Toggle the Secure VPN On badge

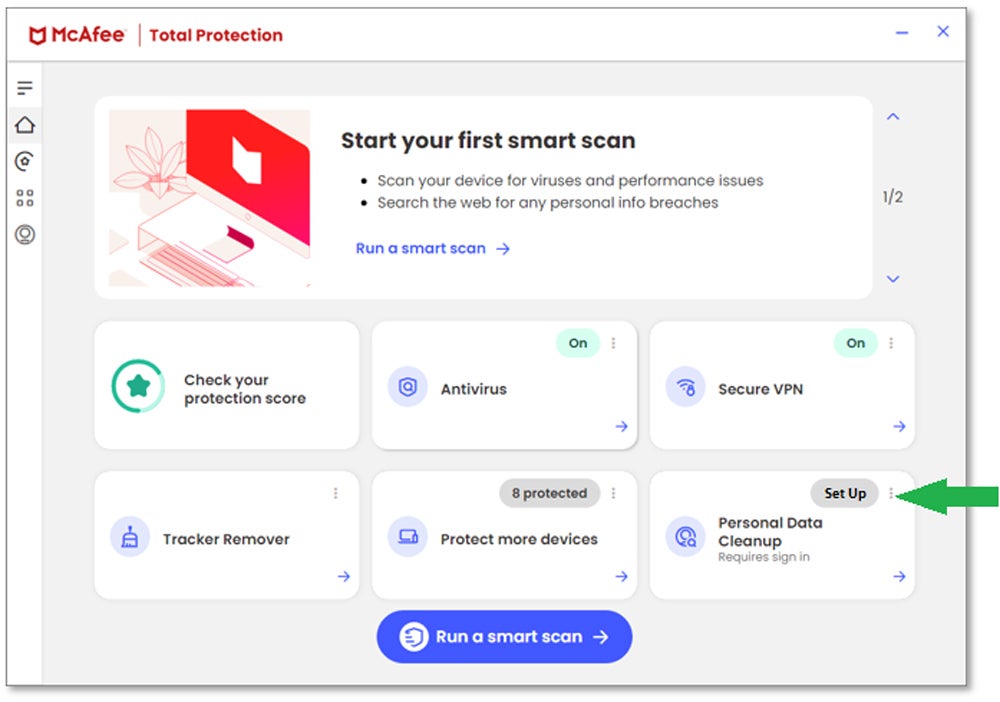click(855, 343)
